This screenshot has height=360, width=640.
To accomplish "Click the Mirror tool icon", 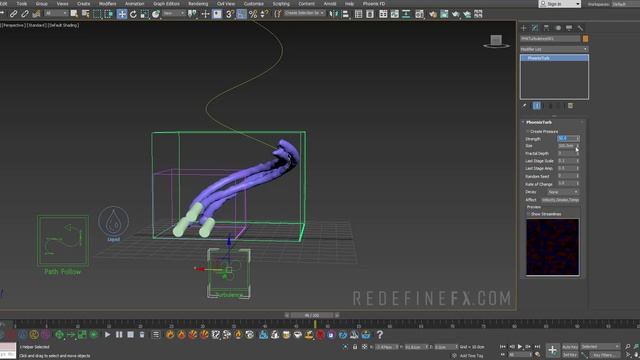I will pyautogui.click(x=334, y=14).
